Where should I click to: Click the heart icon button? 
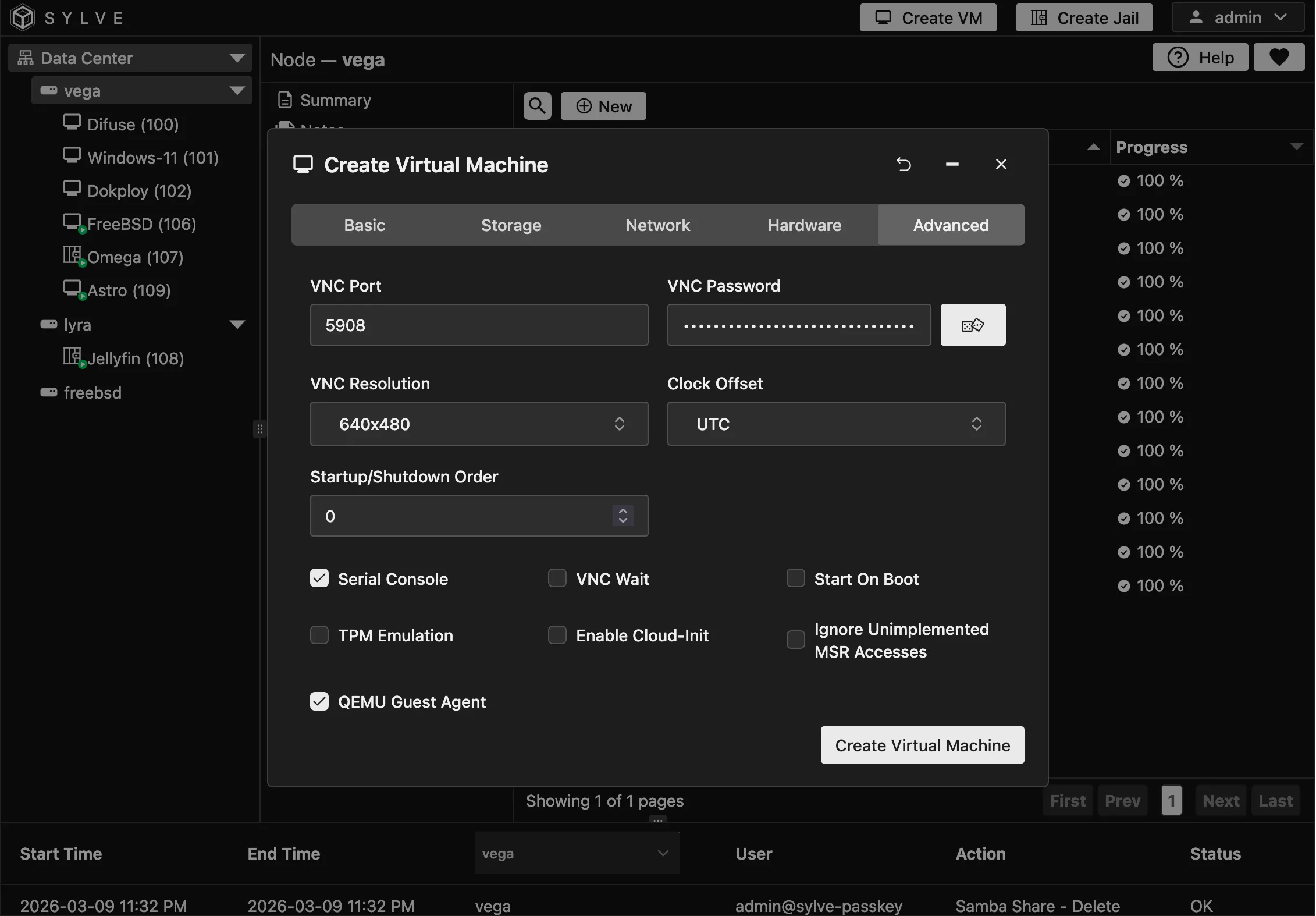click(1278, 57)
